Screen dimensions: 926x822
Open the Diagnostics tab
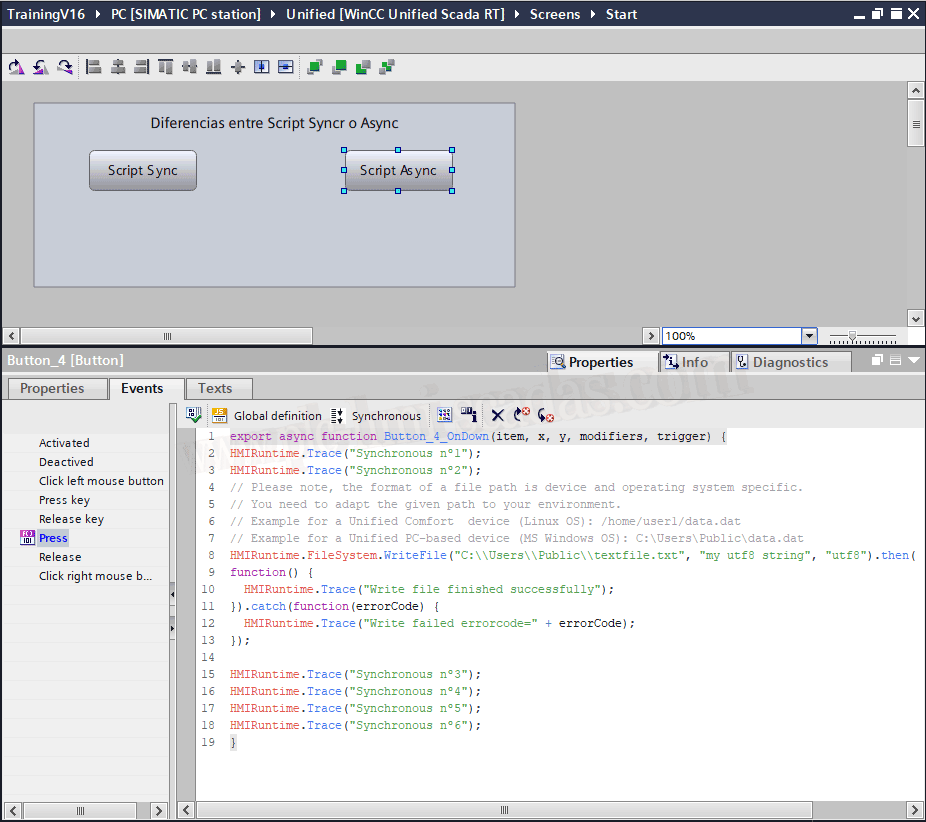[x=789, y=362]
